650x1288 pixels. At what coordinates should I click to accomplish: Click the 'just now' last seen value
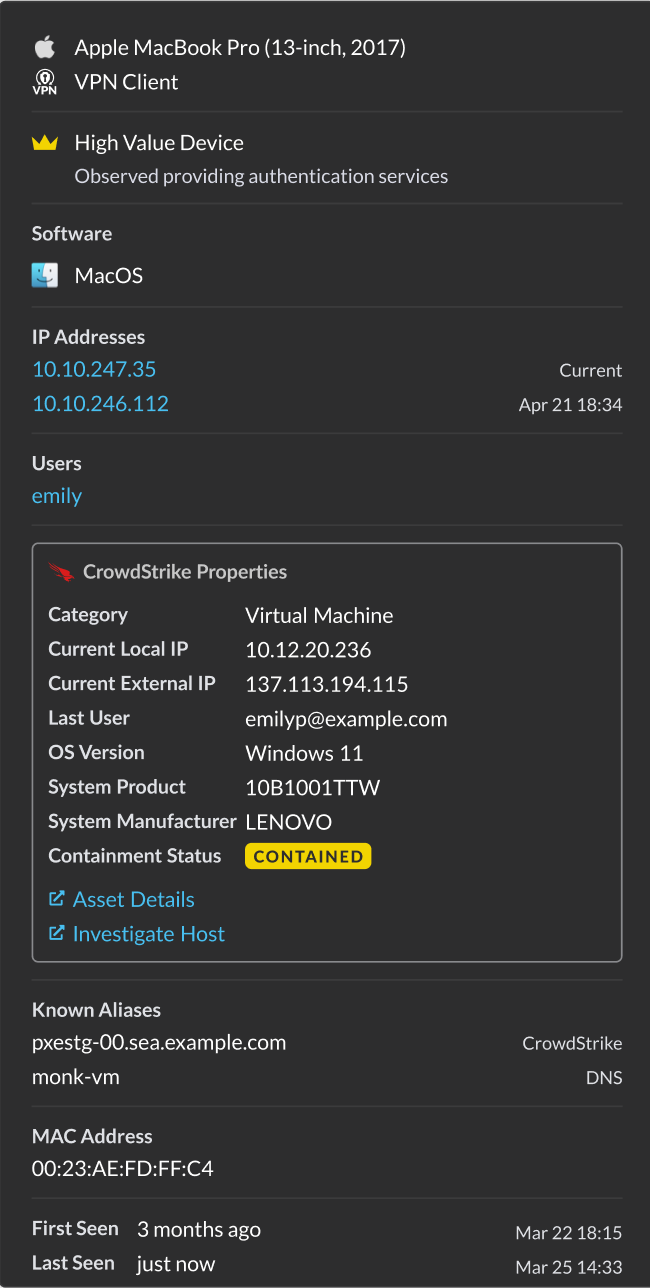tap(176, 1264)
